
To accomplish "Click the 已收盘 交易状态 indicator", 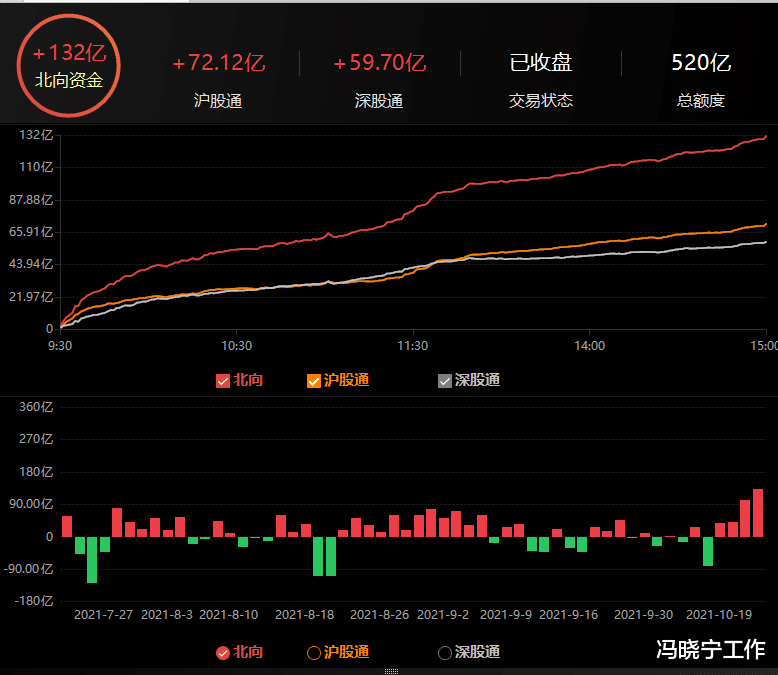I will [x=541, y=63].
